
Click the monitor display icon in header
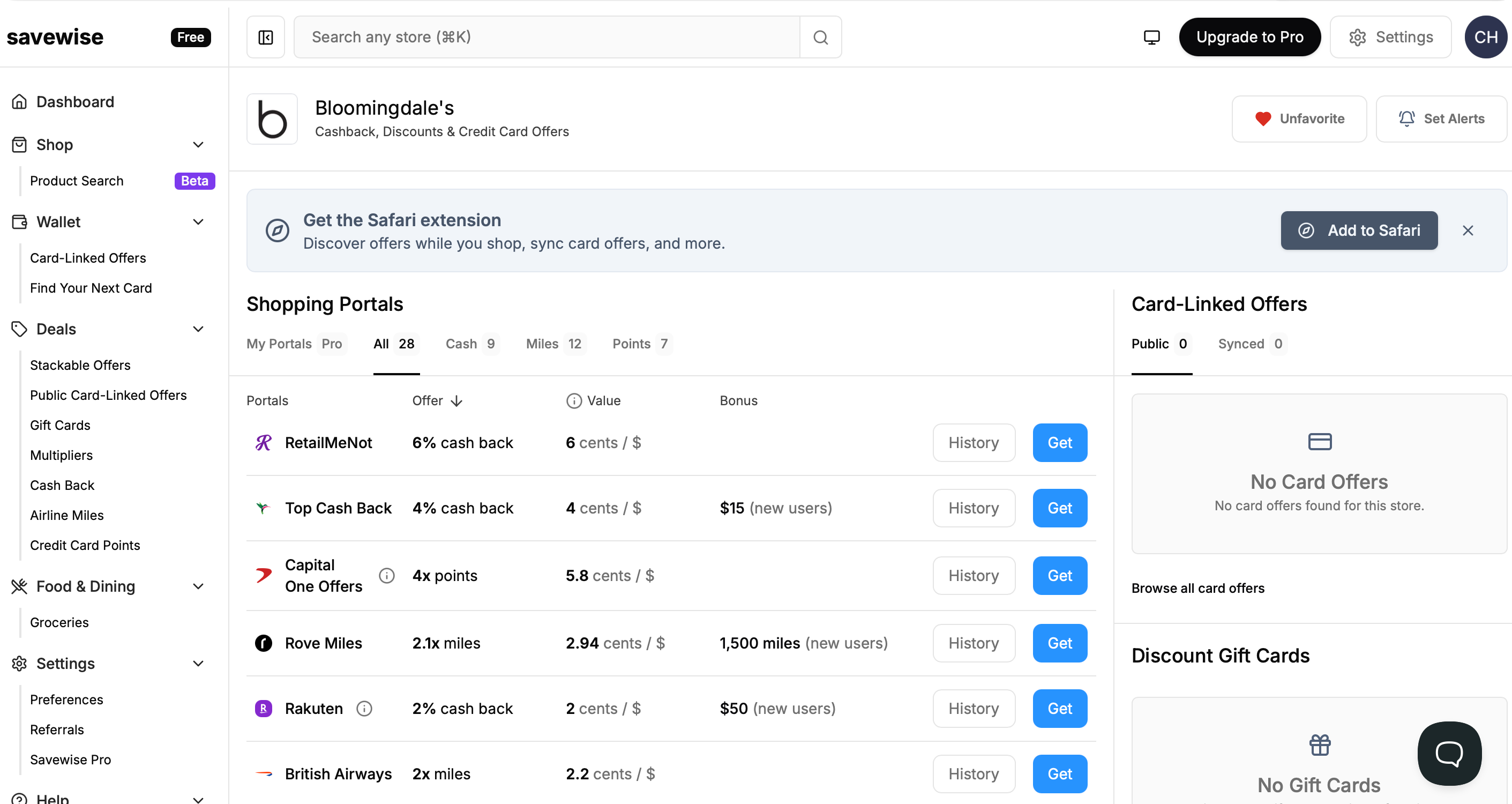click(1151, 37)
